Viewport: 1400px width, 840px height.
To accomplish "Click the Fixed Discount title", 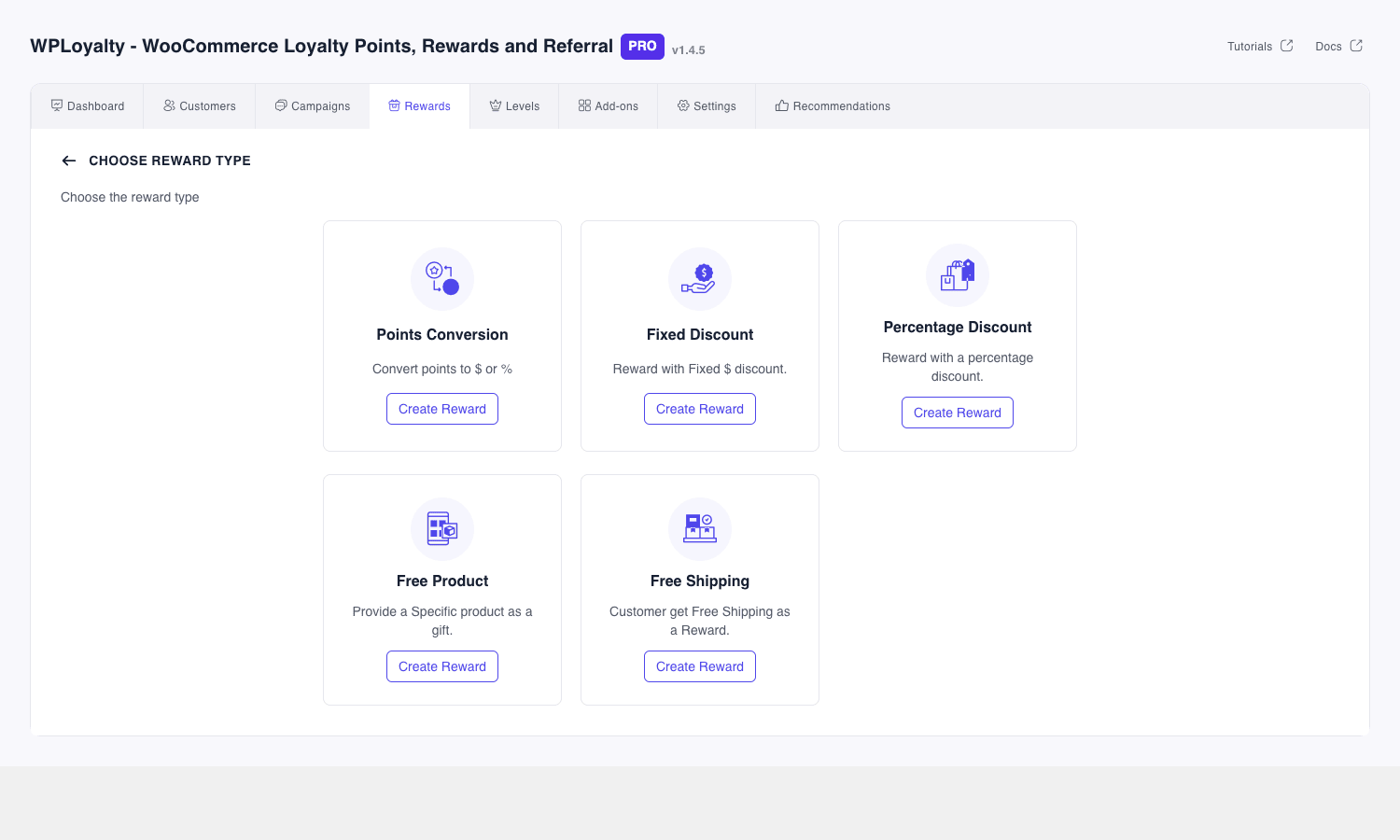I will tap(700, 334).
